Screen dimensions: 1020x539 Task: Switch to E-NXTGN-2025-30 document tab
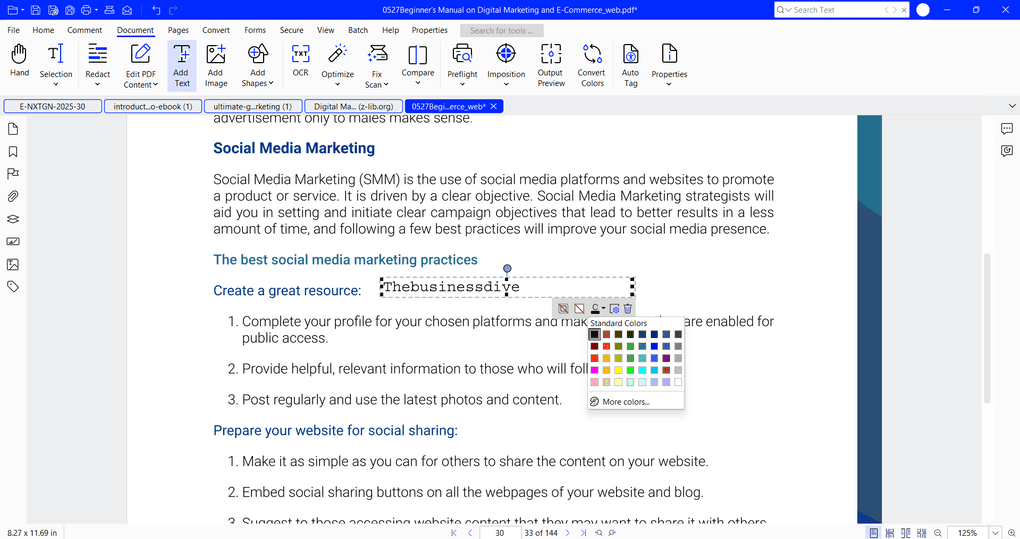click(x=53, y=106)
